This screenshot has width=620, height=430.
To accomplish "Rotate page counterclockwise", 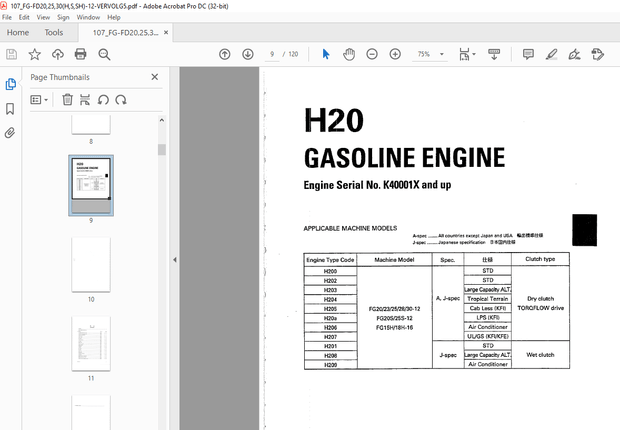I will click(x=103, y=100).
